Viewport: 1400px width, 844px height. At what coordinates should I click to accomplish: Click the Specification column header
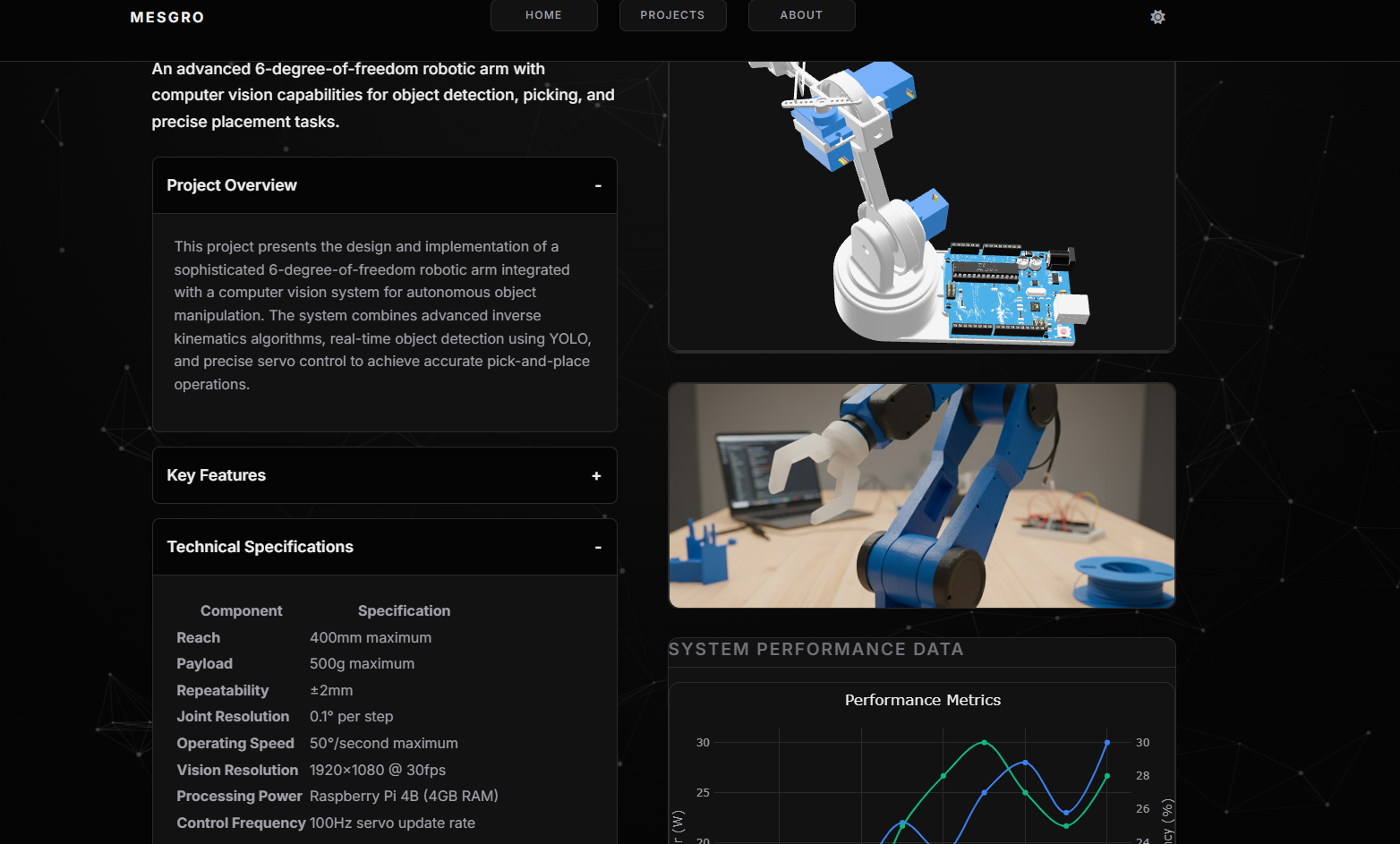click(404, 610)
